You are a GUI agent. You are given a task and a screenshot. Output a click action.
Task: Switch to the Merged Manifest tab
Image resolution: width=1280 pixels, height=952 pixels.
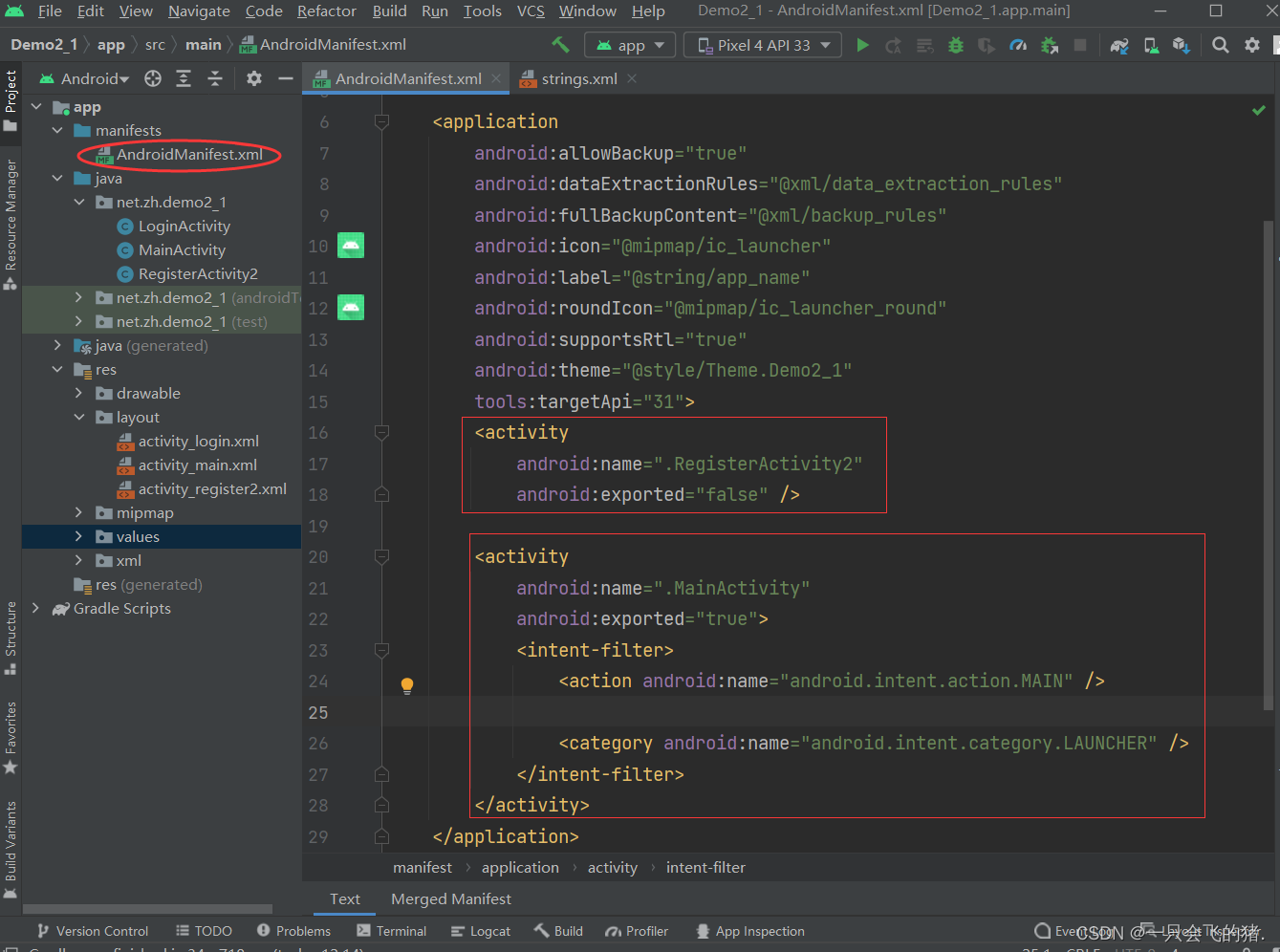(451, 898)
